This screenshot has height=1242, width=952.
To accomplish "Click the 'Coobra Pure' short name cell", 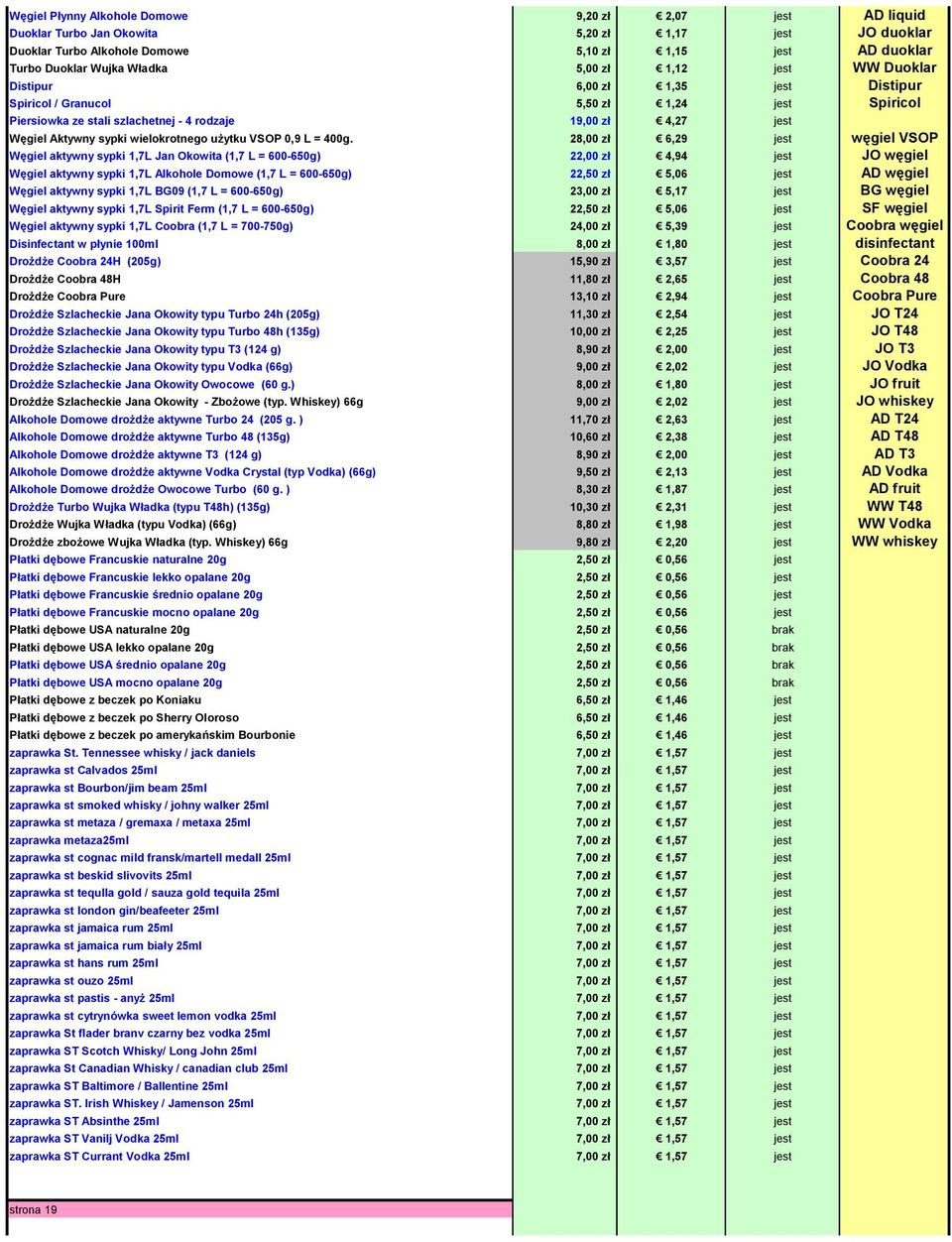I will tap(894, 296).
